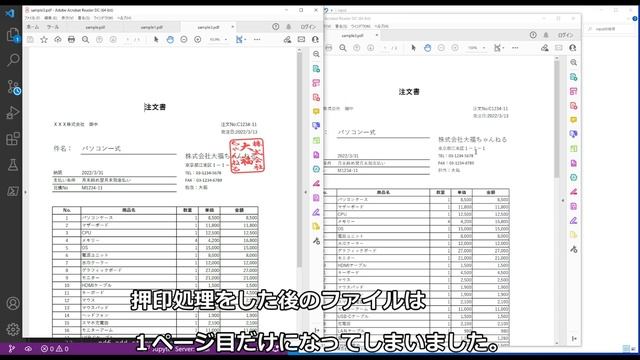This screenshot has width=640, height=360.
Task: Click the vertical scrollbar of right Acrobat document
Action: click(x=557, y=118)
